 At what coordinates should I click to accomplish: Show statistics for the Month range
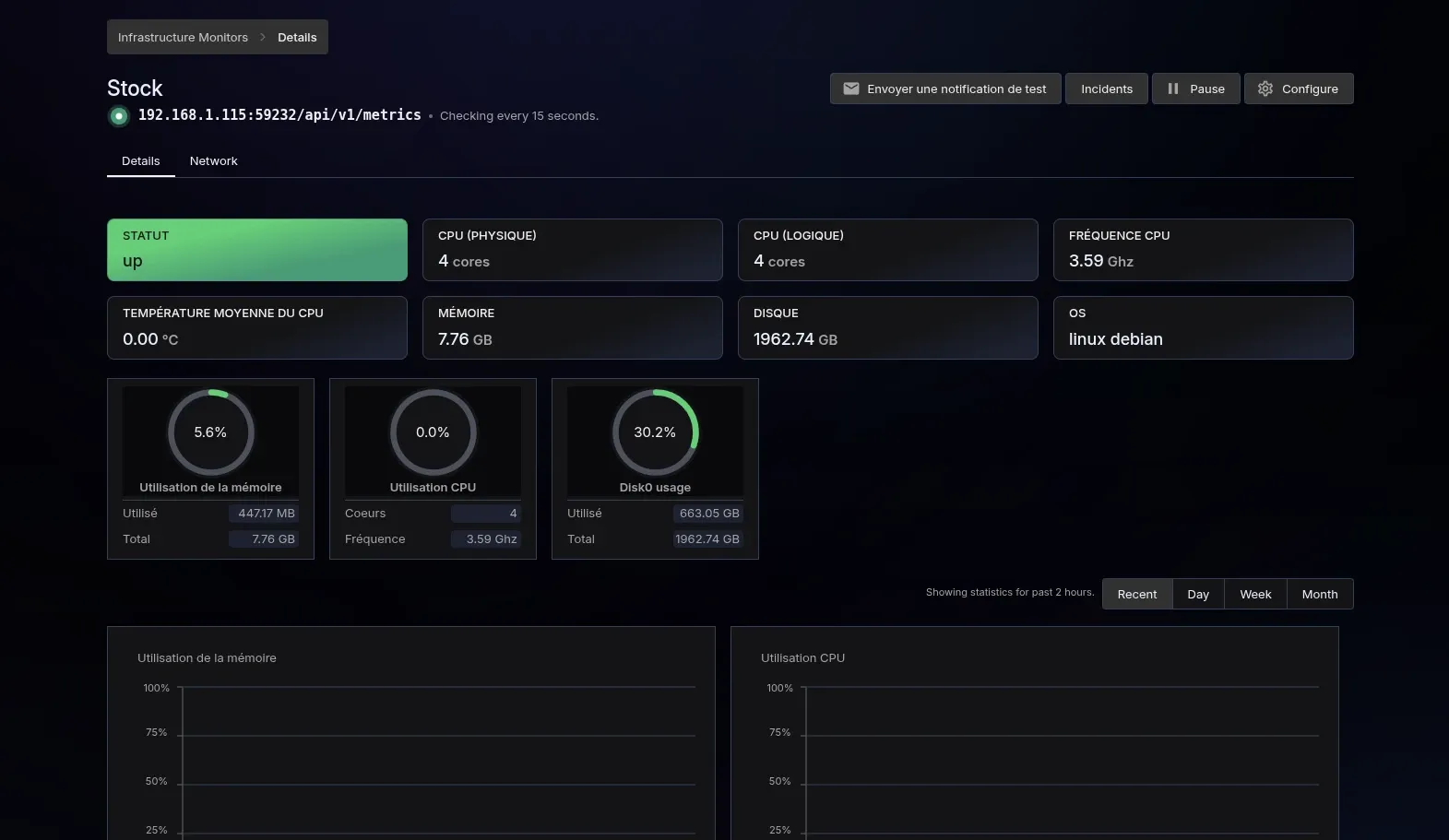[1319, 594]
